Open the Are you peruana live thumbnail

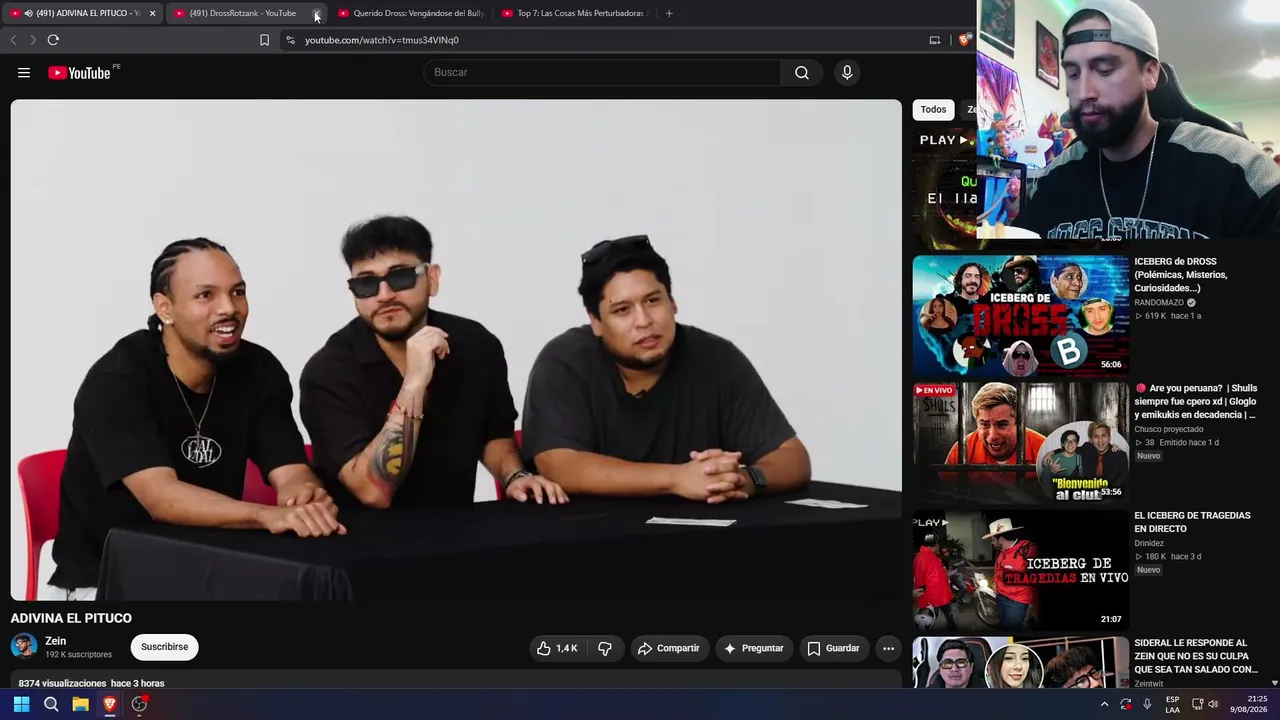pos(1020,442)
